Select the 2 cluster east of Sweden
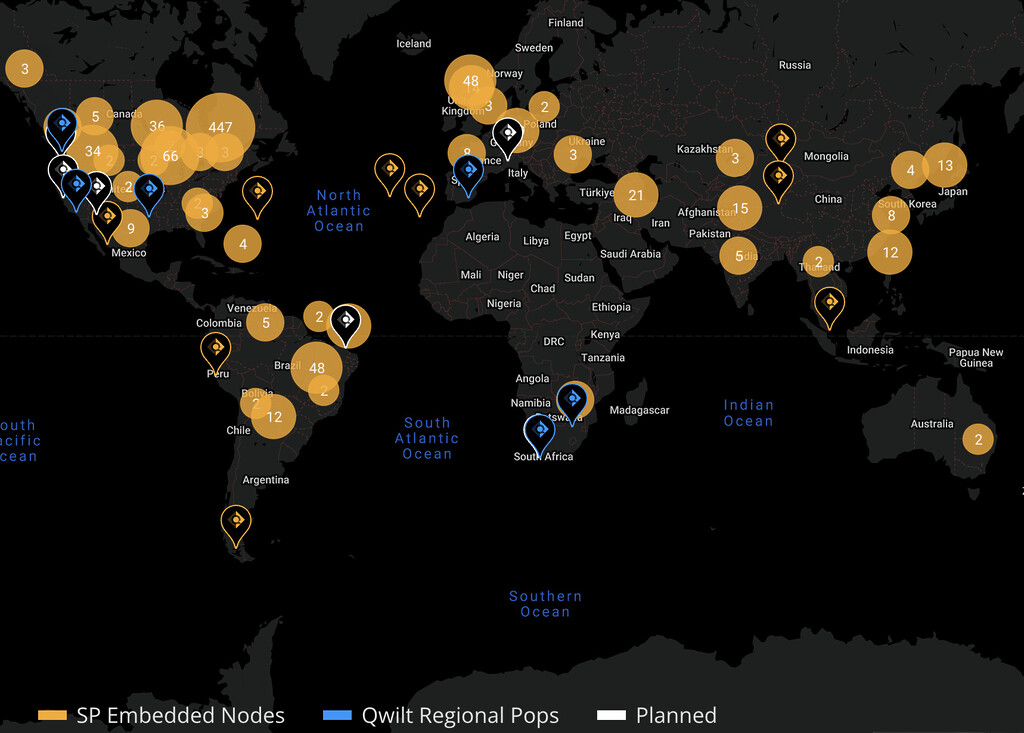The image size is (1024, 733). 545,106
